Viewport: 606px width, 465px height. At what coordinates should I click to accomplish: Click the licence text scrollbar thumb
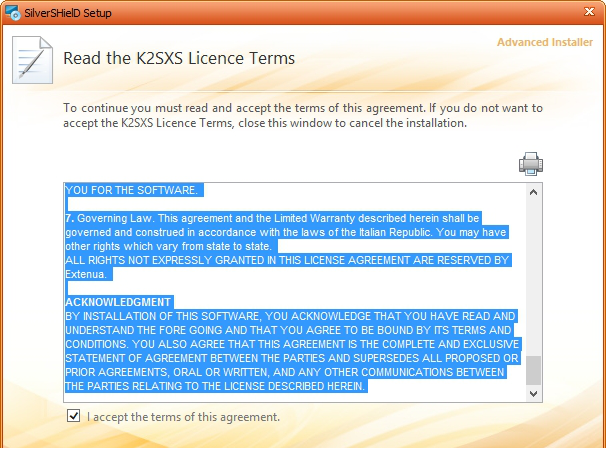pyautogui.click(x=533, y=370)
